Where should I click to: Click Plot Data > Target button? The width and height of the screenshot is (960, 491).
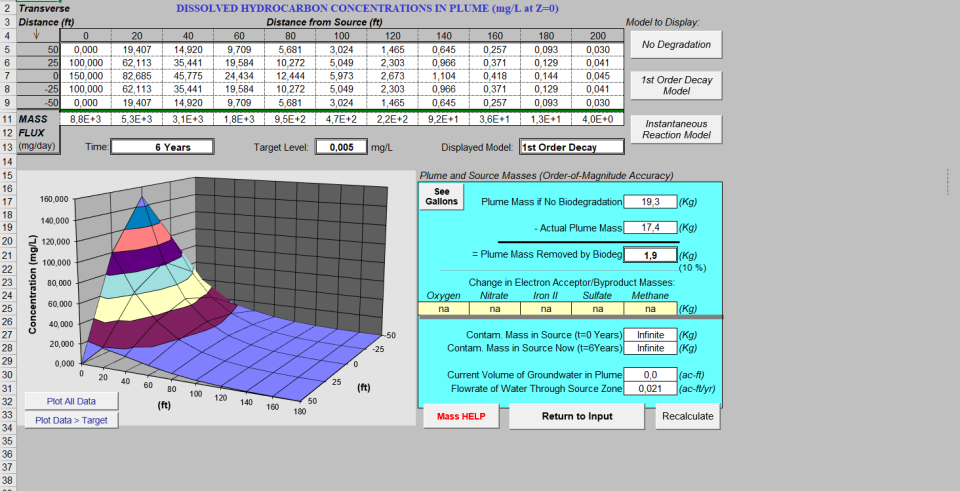tap(70, 420)
